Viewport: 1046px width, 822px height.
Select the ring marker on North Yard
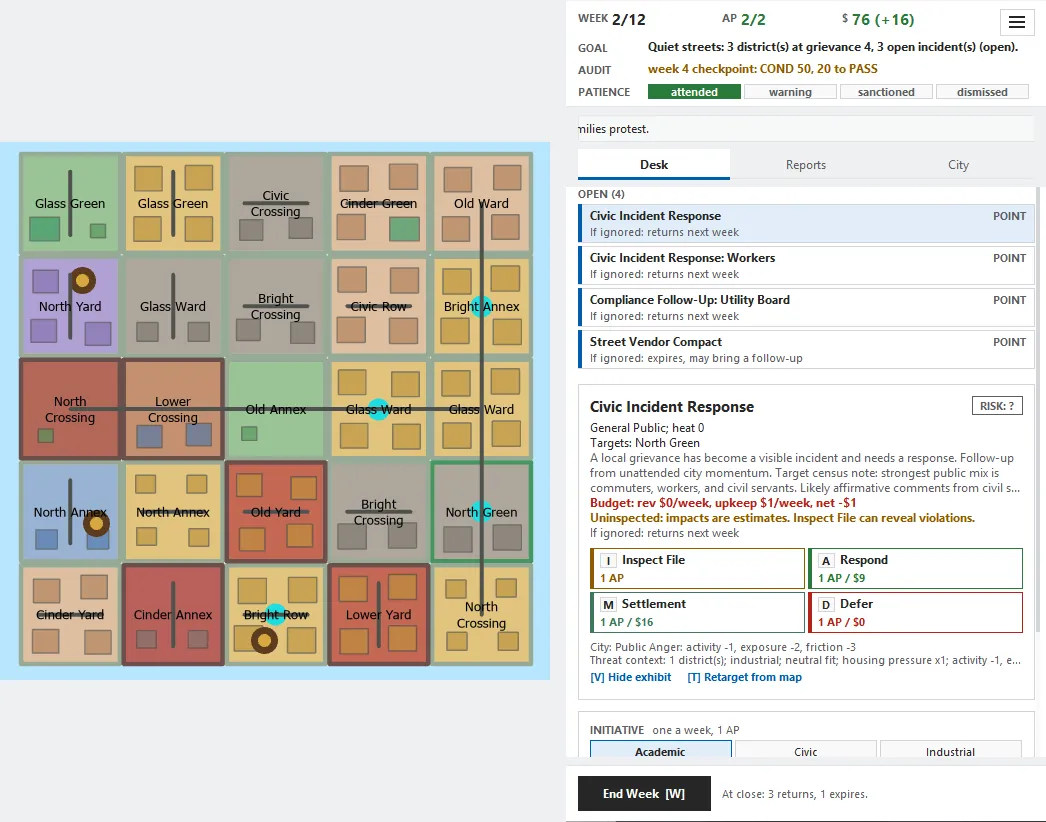pos(83,281)
